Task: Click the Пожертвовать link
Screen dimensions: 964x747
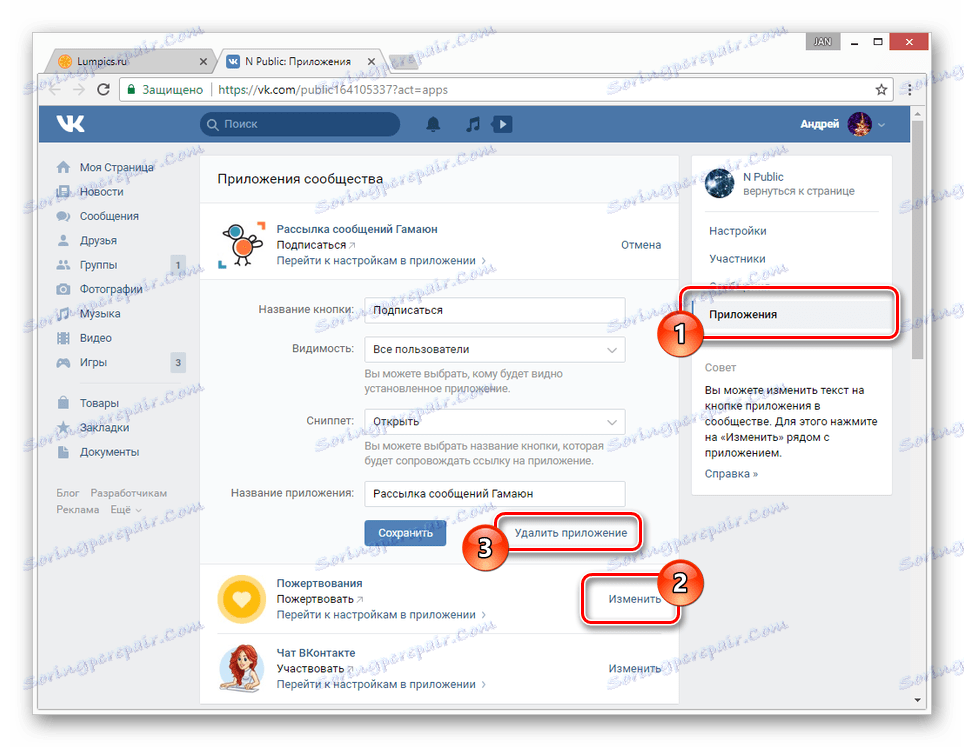Action: [319, 599]
